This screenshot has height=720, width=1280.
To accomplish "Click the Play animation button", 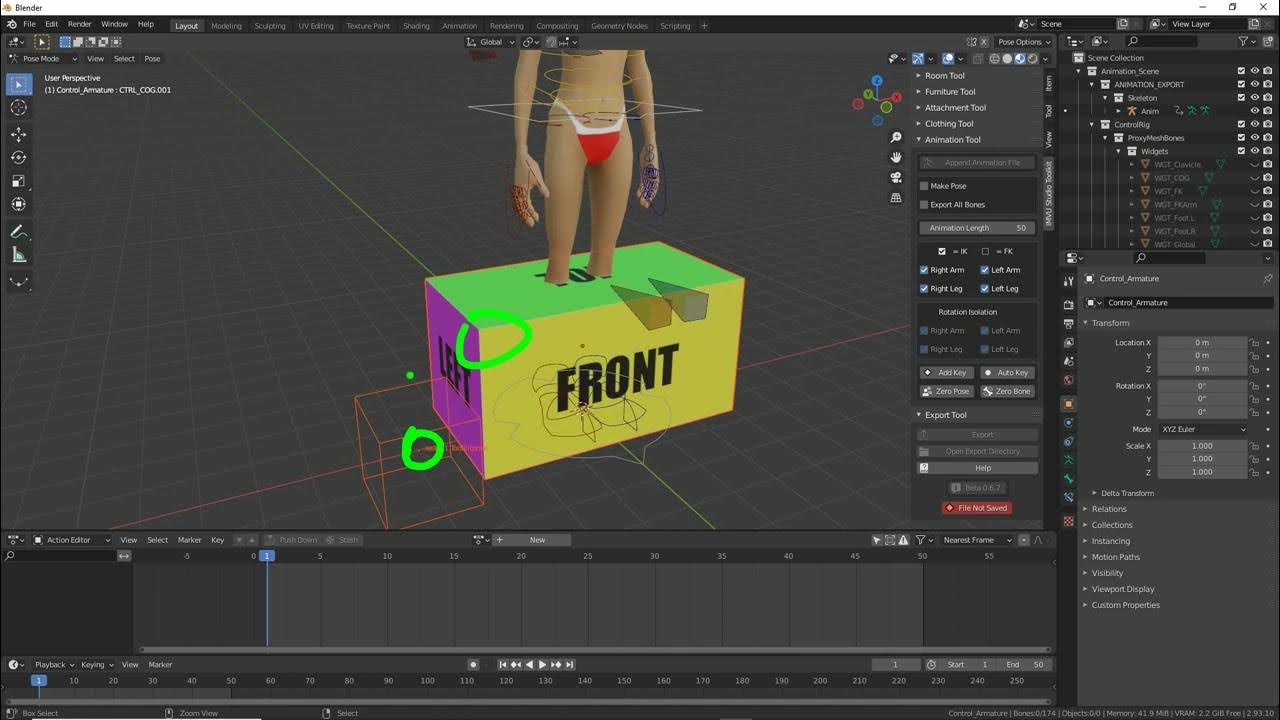I will (x=543, y=664).
